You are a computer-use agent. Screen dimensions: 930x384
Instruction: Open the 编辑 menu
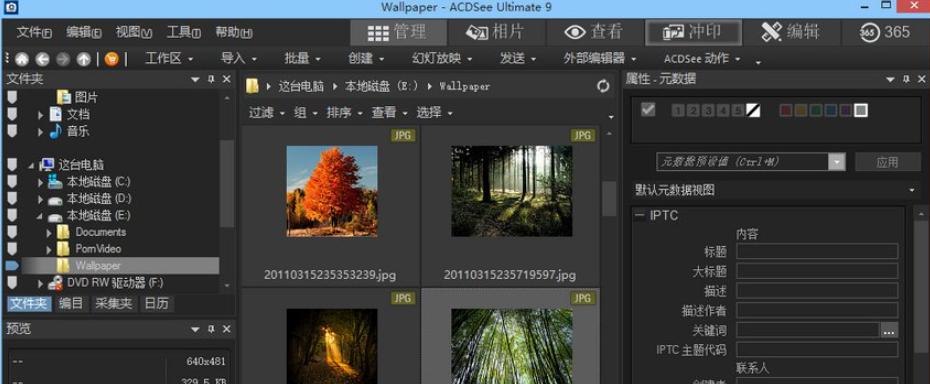84,33
